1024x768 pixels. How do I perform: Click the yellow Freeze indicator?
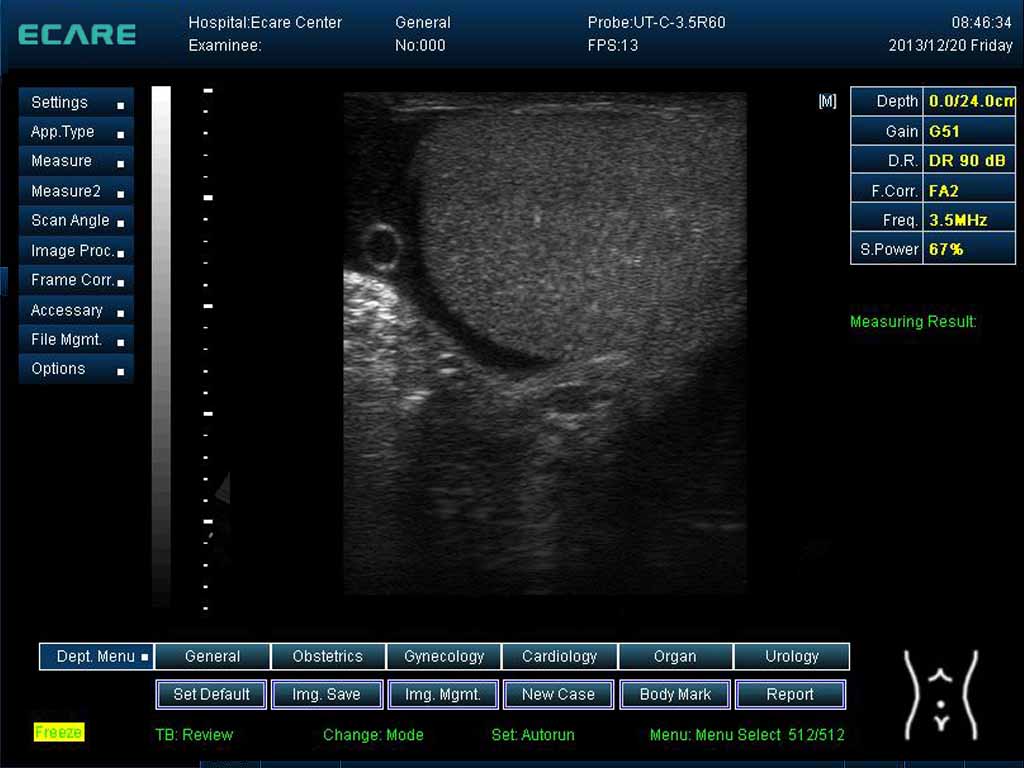(58, 732)
